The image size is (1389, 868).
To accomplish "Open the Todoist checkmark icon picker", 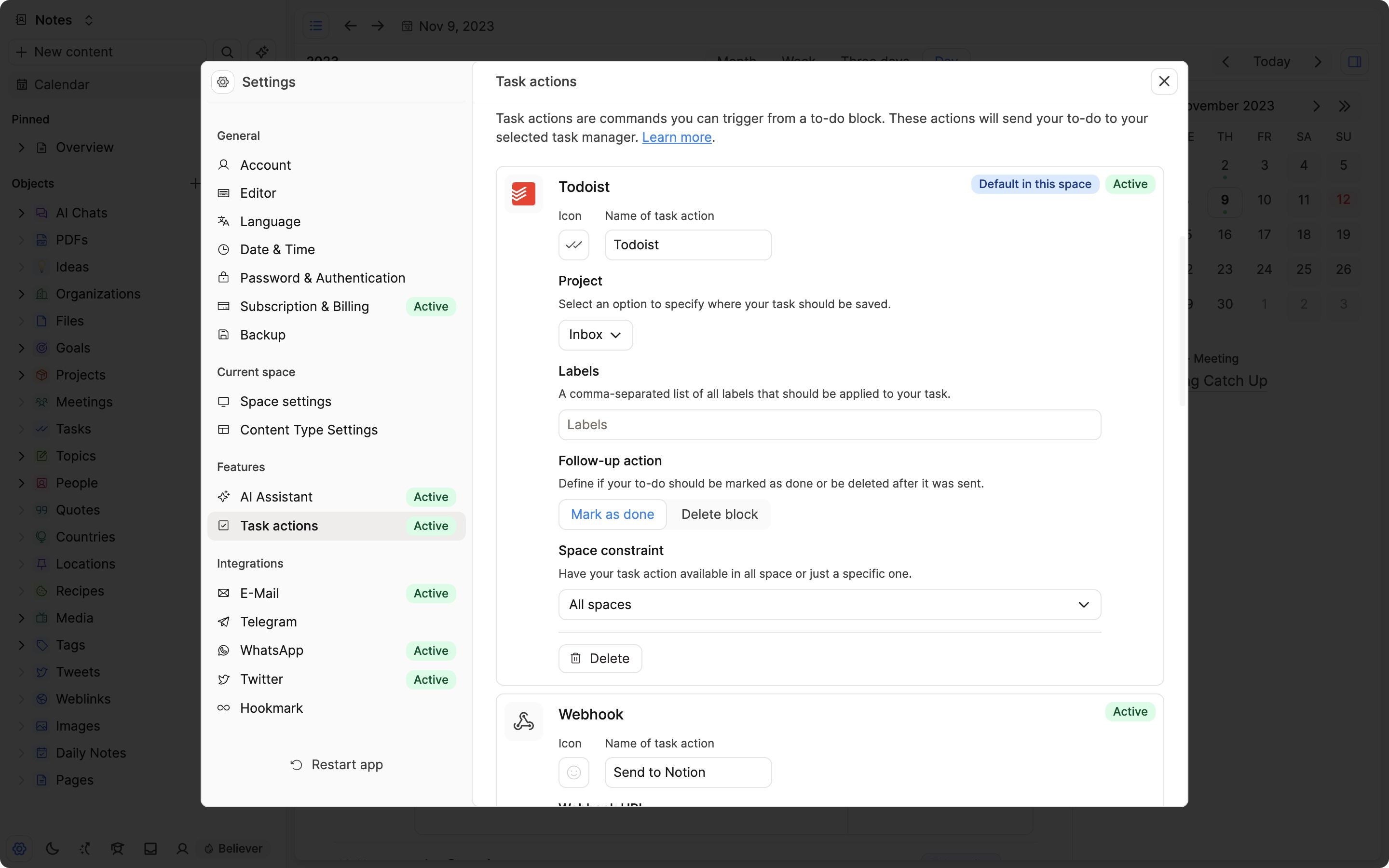I will 573,244.
